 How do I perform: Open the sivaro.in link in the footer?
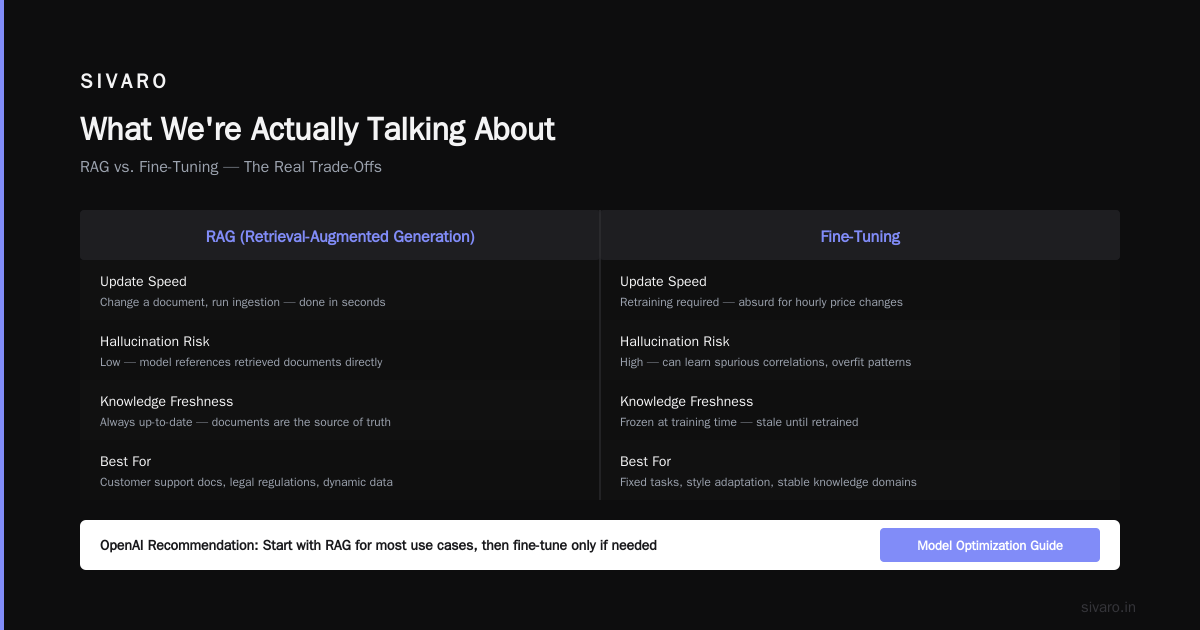[1108, 607]
